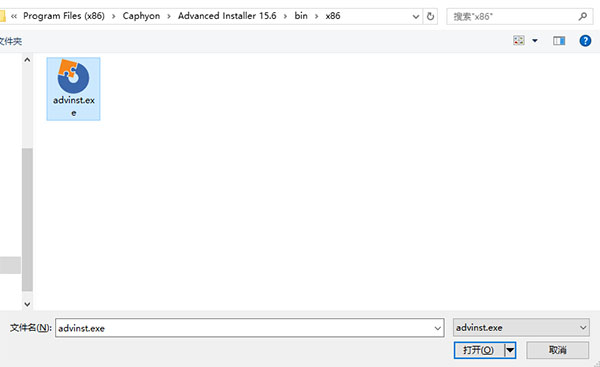The image size is (600, 367).
Task: Click the 取消 cancel button
Action: pos(558,350)
